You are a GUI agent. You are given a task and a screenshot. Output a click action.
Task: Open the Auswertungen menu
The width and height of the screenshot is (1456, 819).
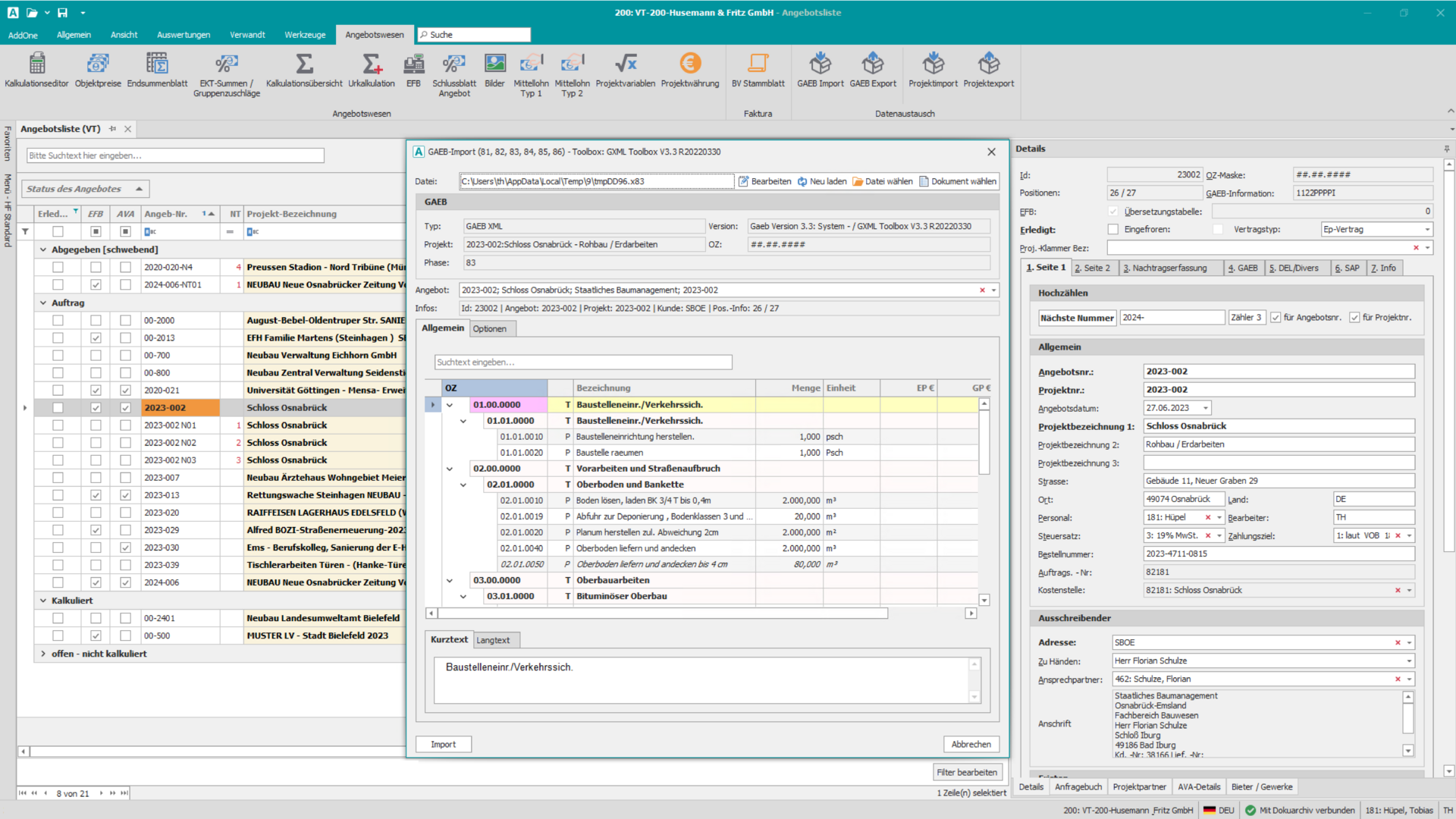[x=184, y=35]
